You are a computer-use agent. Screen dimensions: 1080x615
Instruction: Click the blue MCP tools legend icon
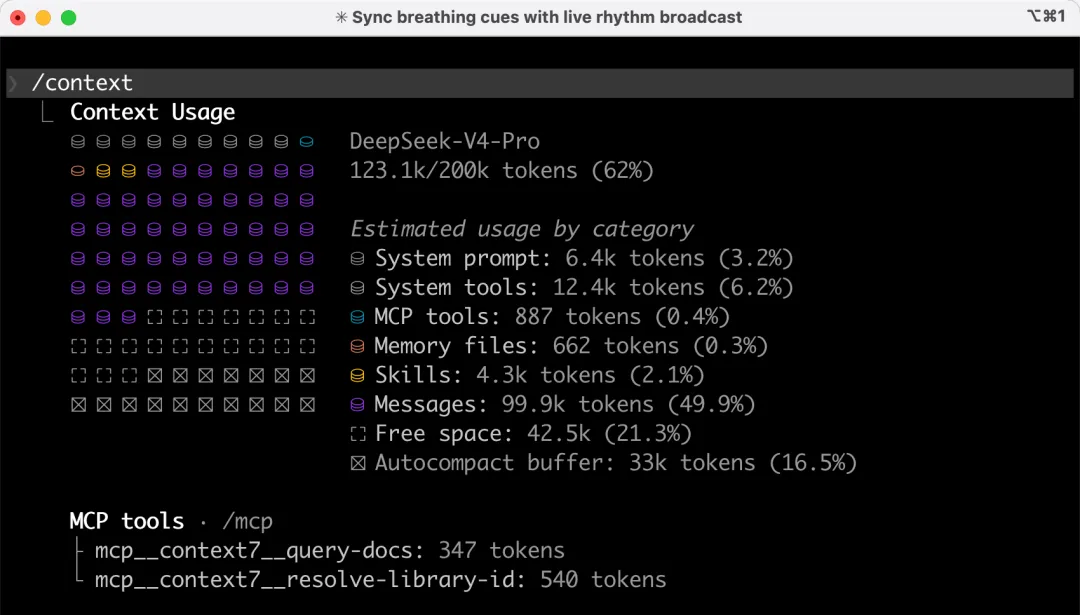coord(357,317)
